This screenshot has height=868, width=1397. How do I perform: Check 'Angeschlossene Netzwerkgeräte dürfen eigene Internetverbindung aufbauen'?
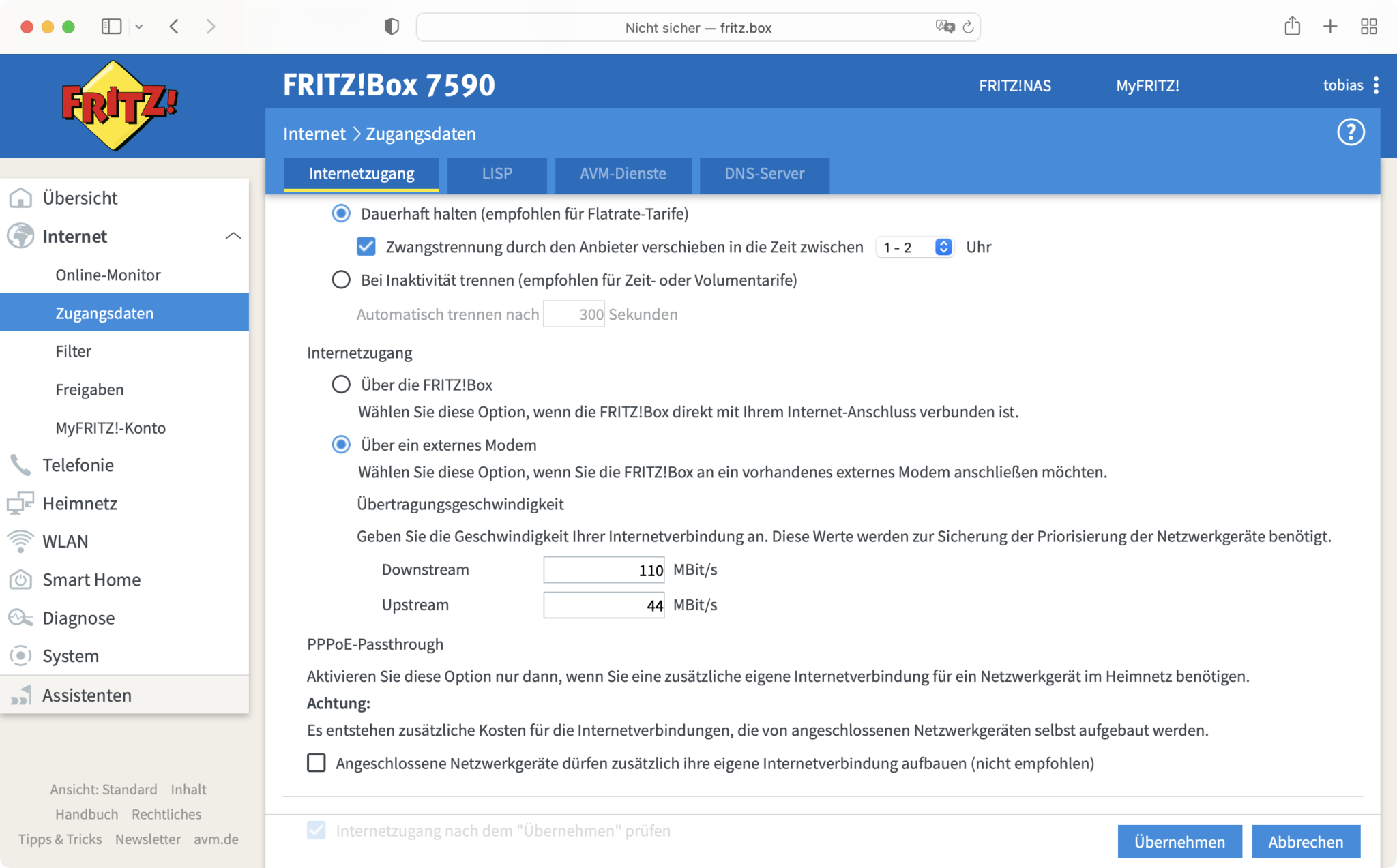click(317, 763)
